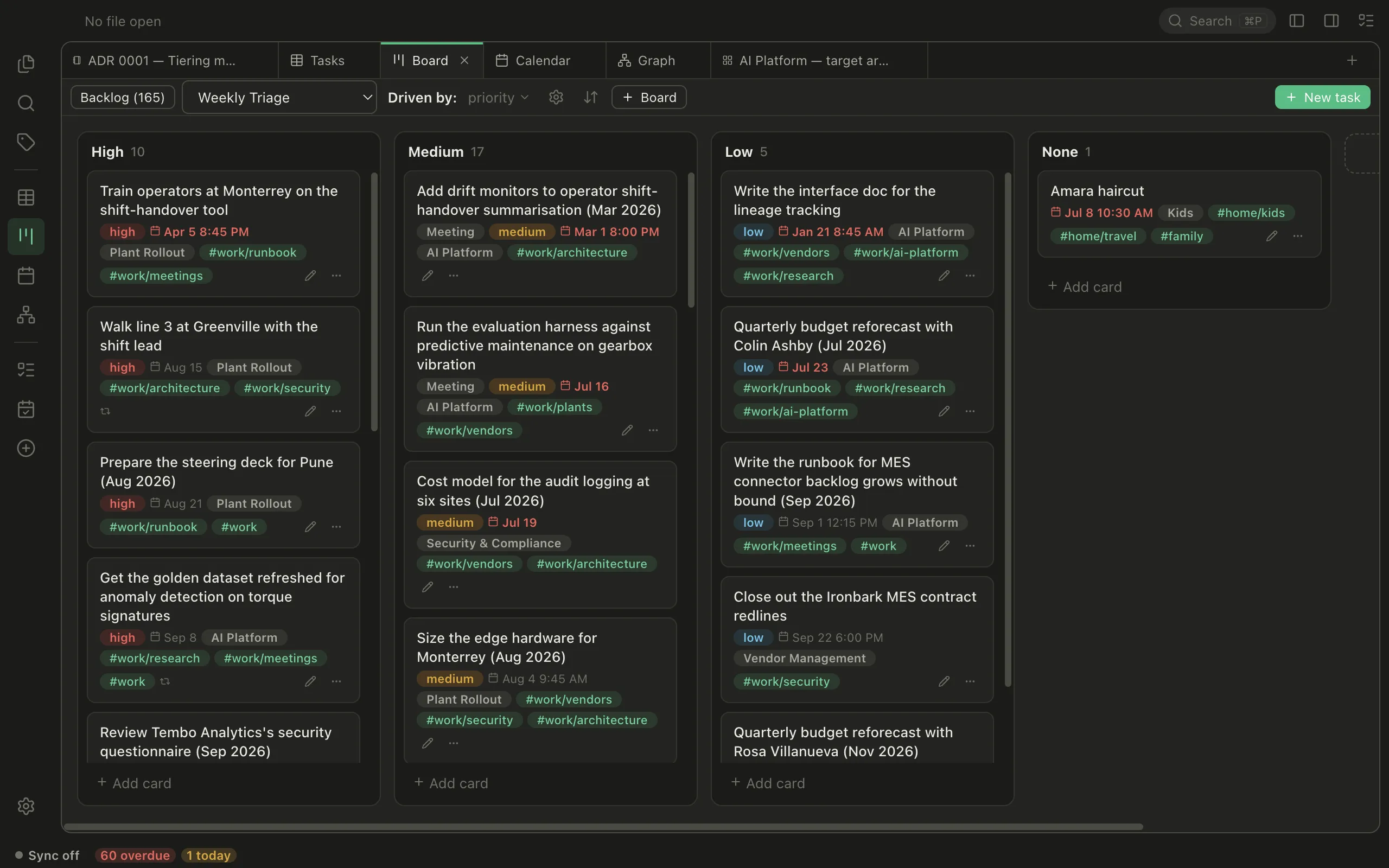Add card in the Low column

click(x=768, y=783)
